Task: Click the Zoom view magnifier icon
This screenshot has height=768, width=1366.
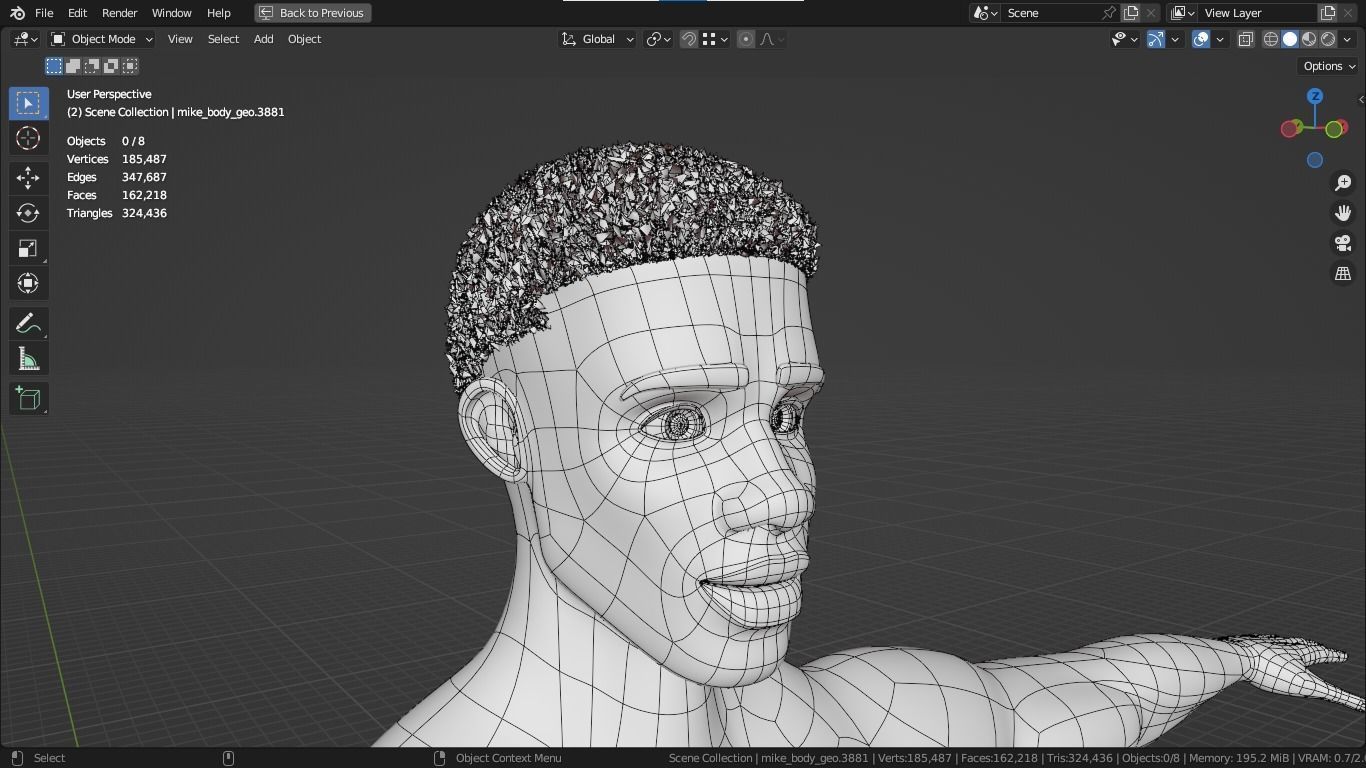Action: click(1343, 183)
